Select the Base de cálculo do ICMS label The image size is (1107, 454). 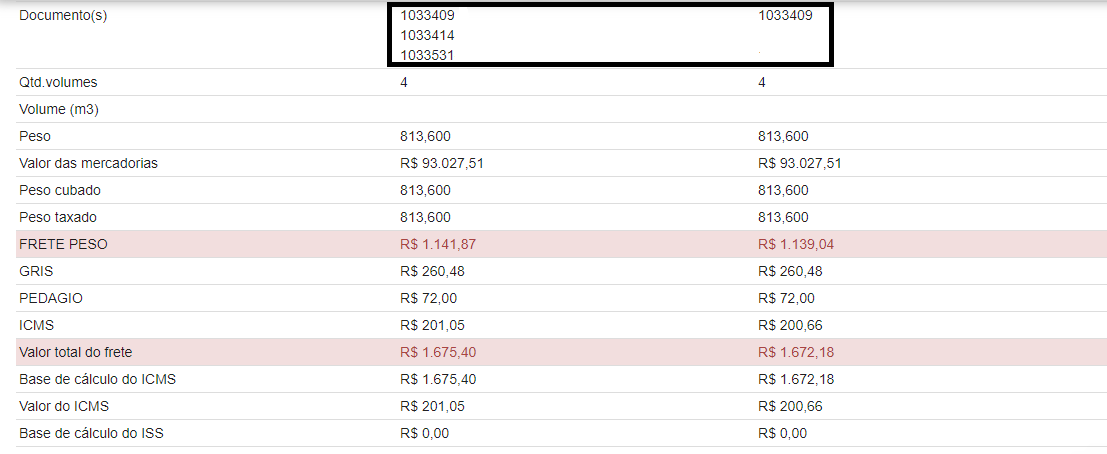tap(98, 379)
